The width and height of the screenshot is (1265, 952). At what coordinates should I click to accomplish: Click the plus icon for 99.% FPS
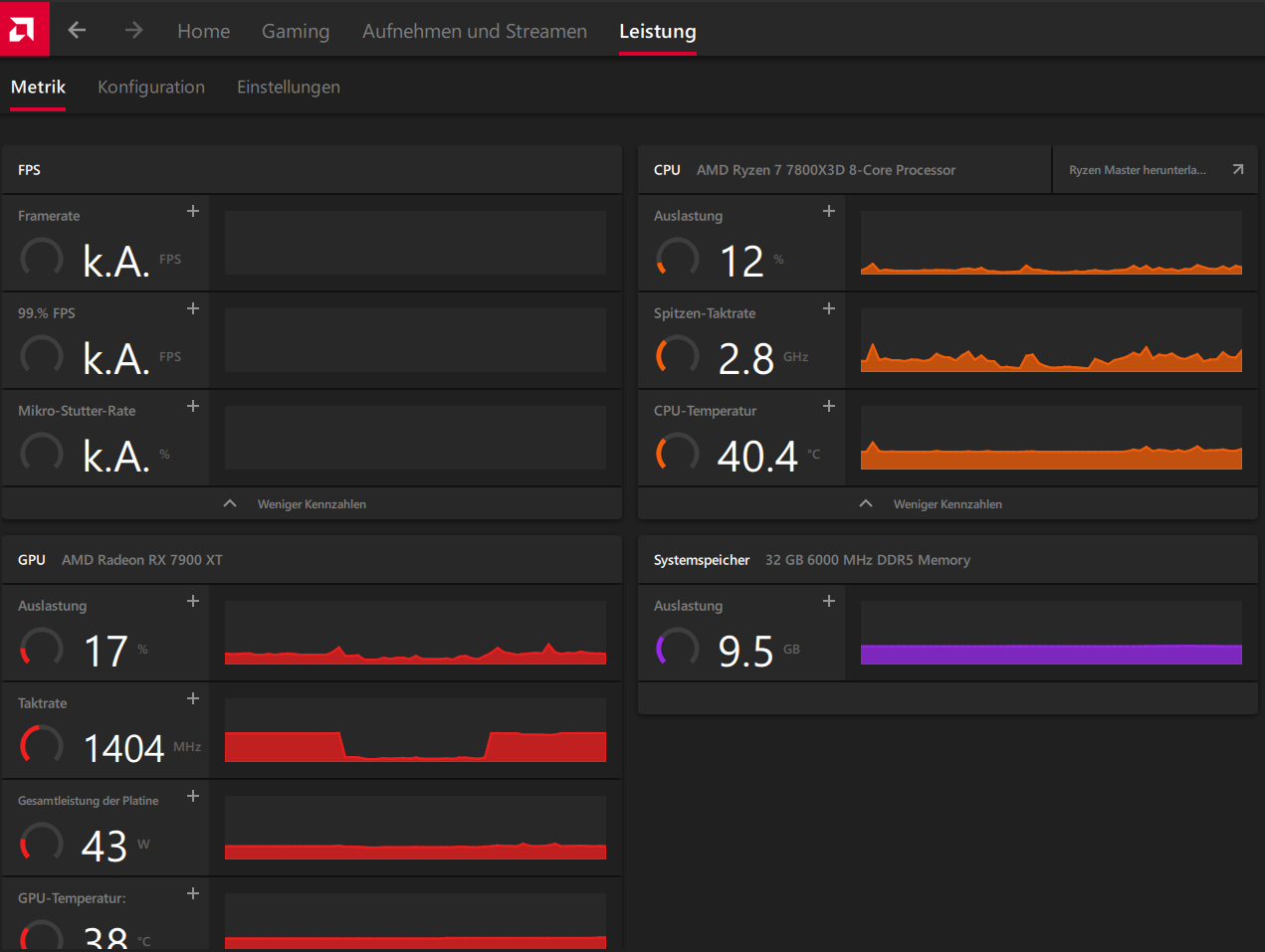pos(193,308)
